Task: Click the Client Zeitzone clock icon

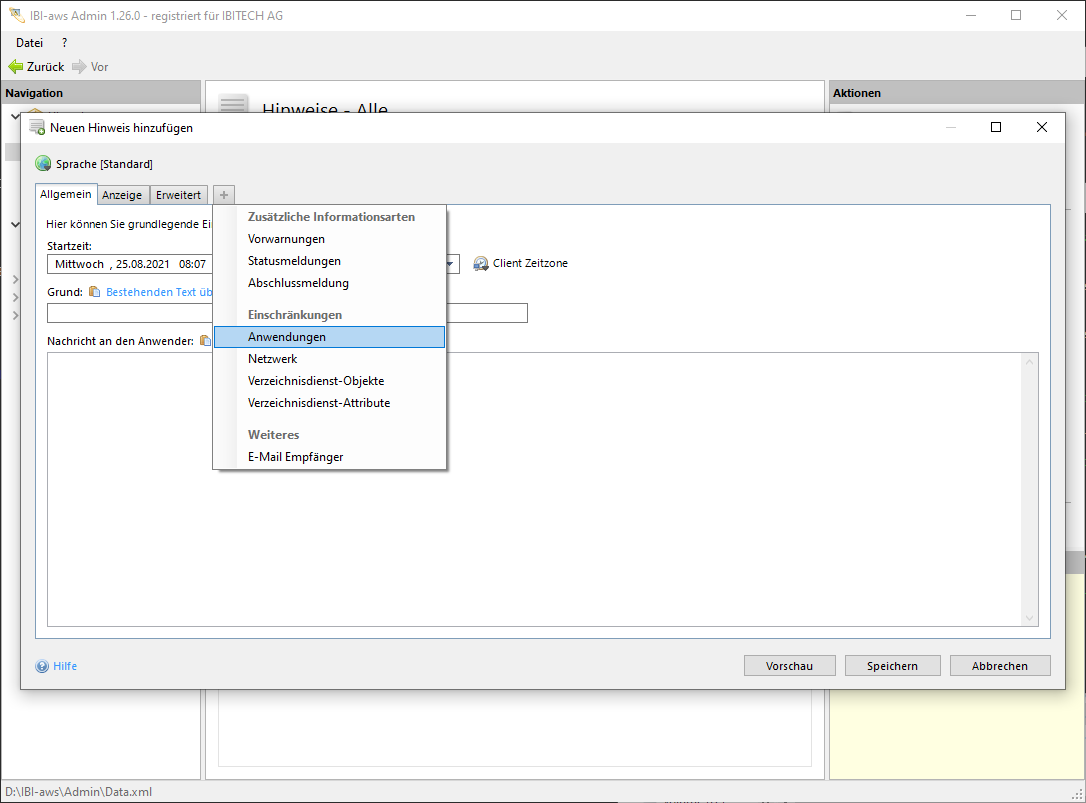Action: coord(481,264)
